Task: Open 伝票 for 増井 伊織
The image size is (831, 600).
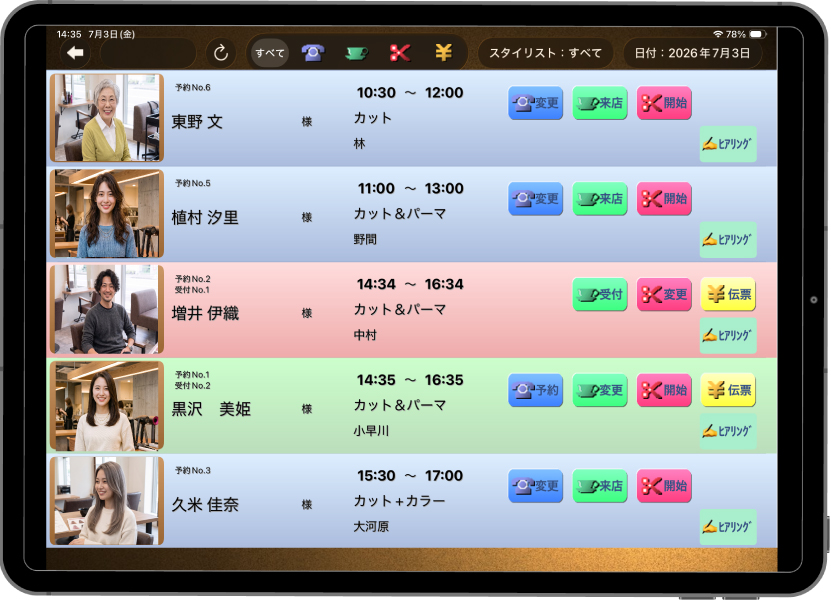Action: 728,294
